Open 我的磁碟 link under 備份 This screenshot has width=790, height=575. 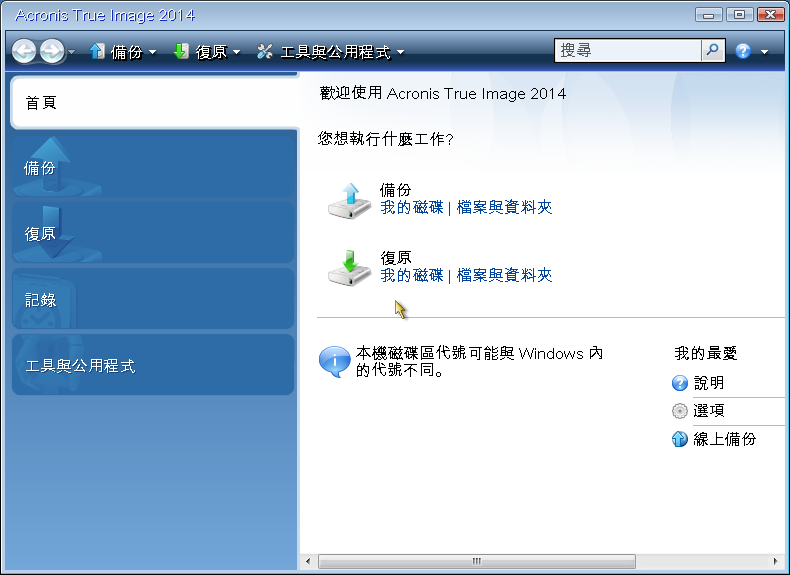(x=412, y=207)
